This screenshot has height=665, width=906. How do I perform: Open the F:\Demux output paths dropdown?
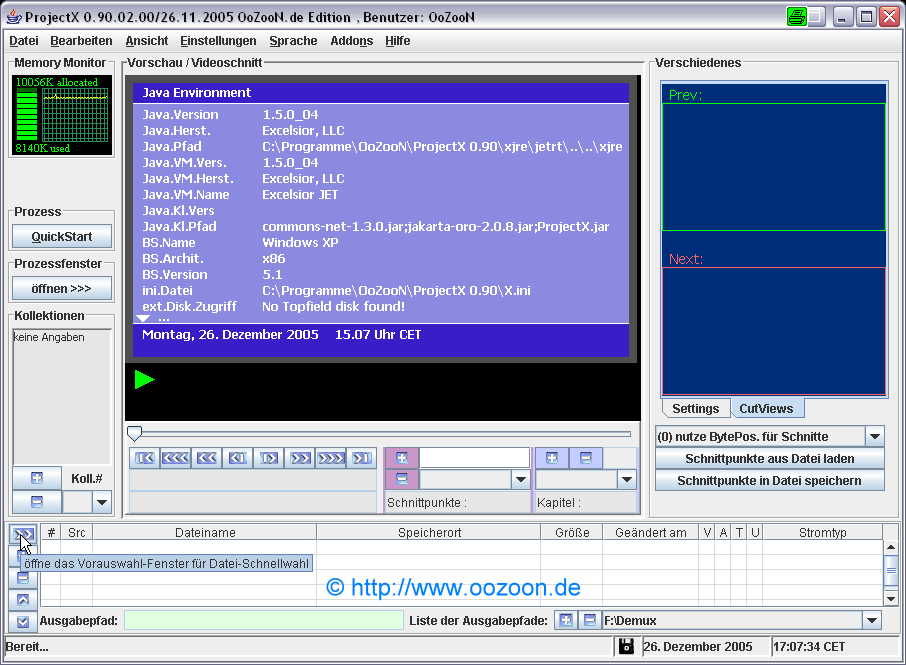[x=871, y=621]
